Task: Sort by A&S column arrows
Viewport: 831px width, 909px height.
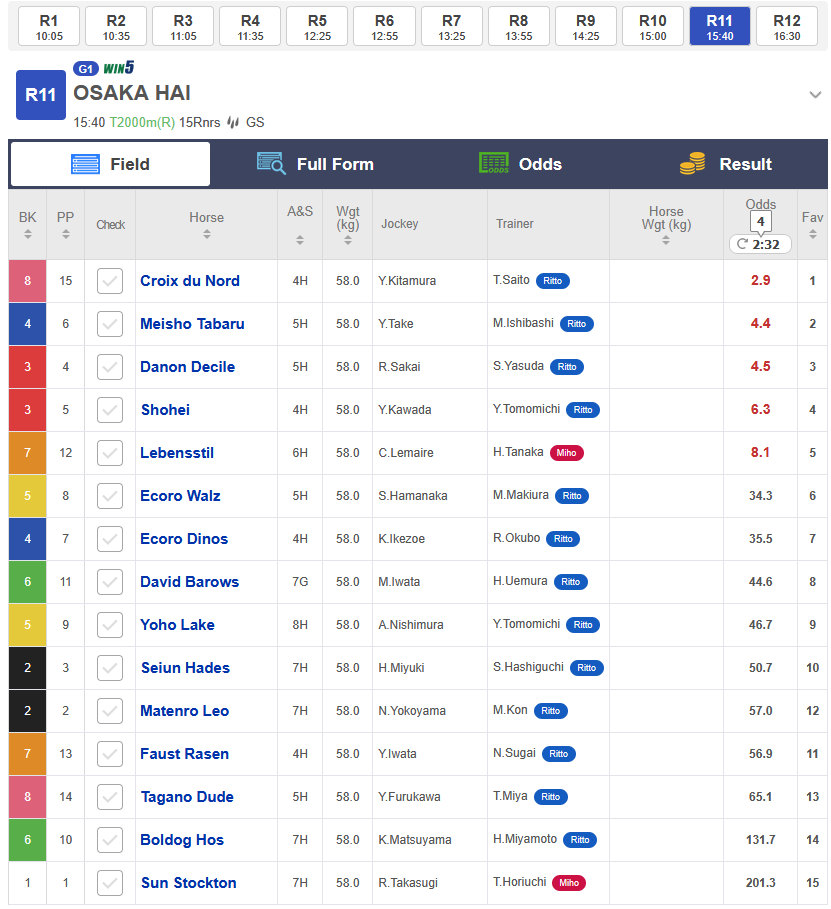Action: click(x=300, y=239)
